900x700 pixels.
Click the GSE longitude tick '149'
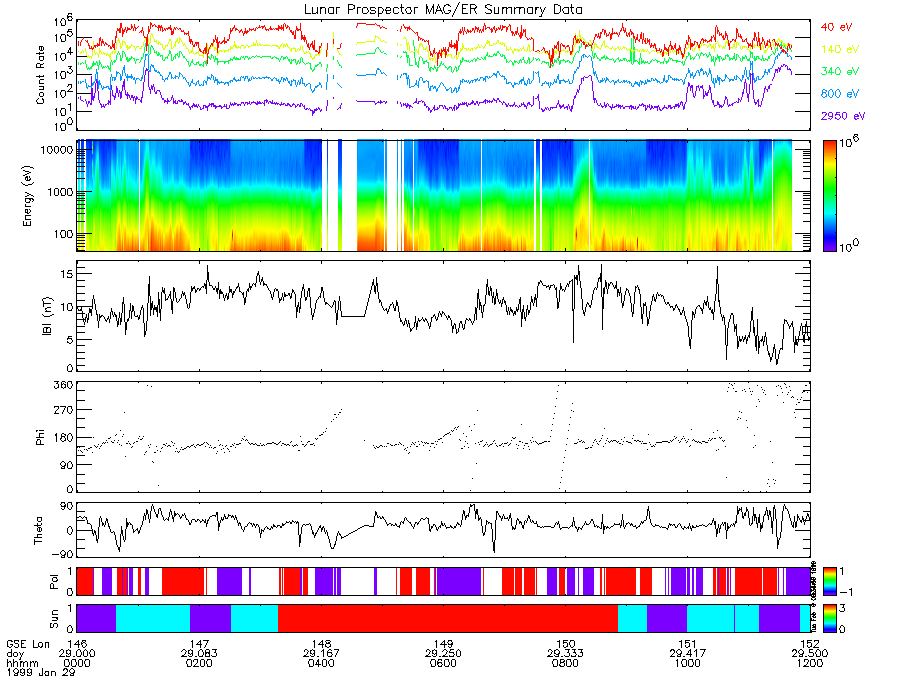pyautogui.click(x=443, y=644)
